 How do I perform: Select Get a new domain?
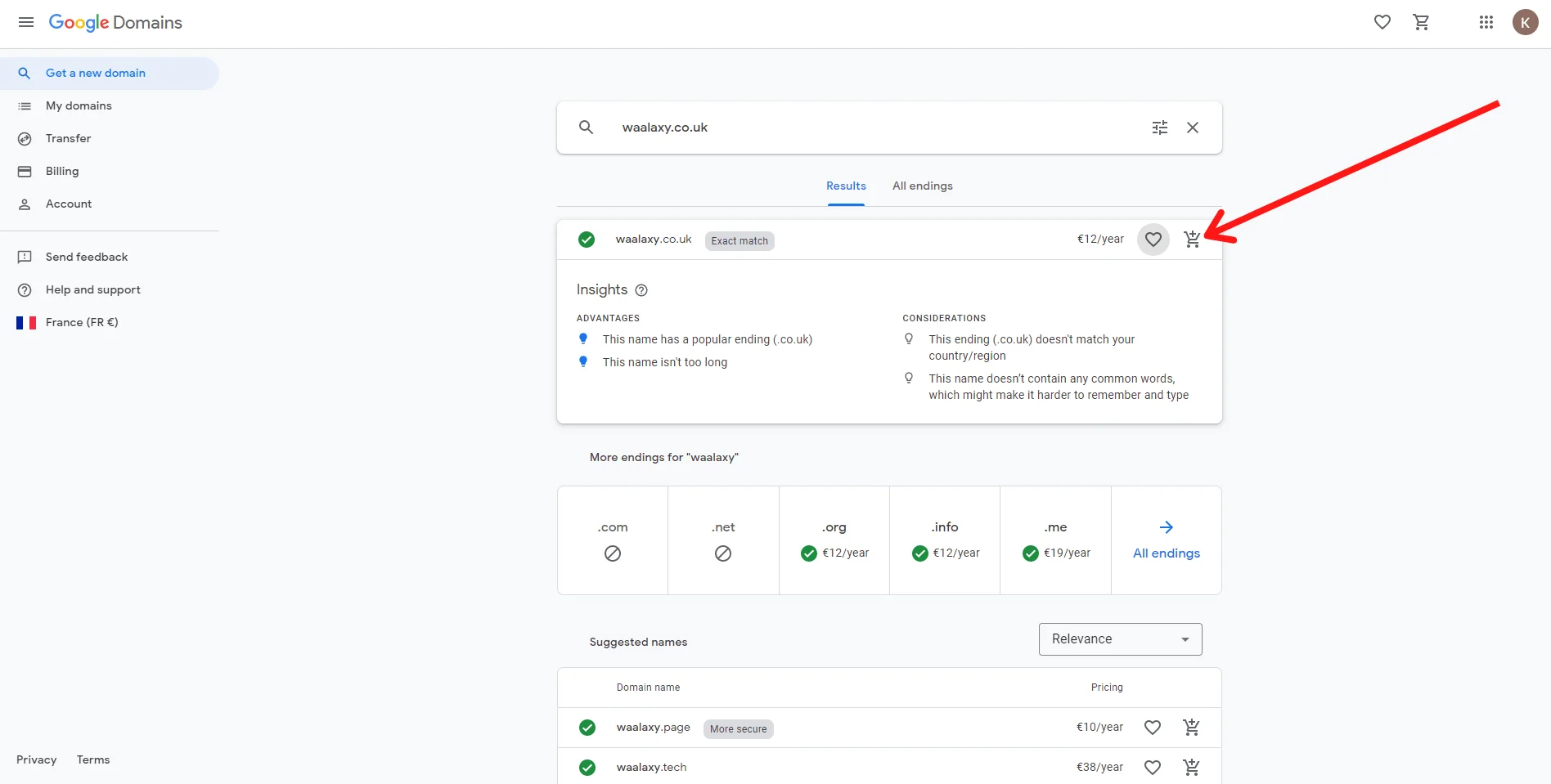110,73
